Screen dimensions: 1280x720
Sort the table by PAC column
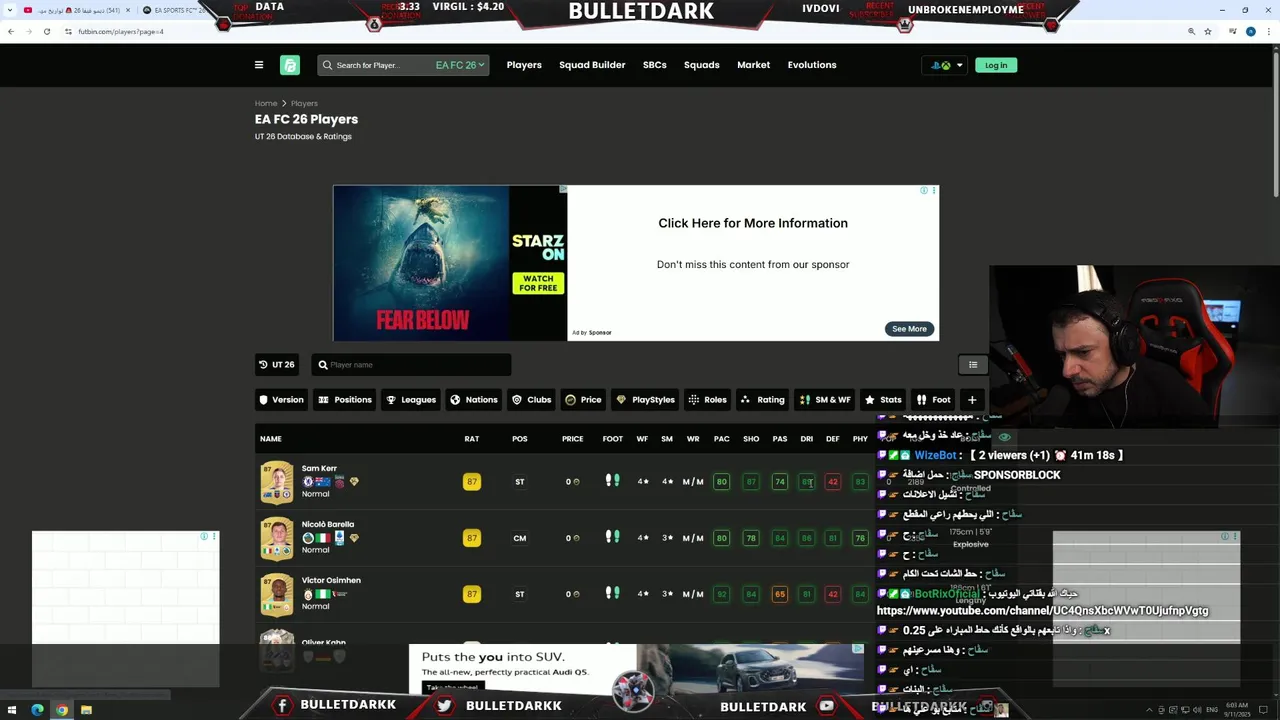coord(721,439)
